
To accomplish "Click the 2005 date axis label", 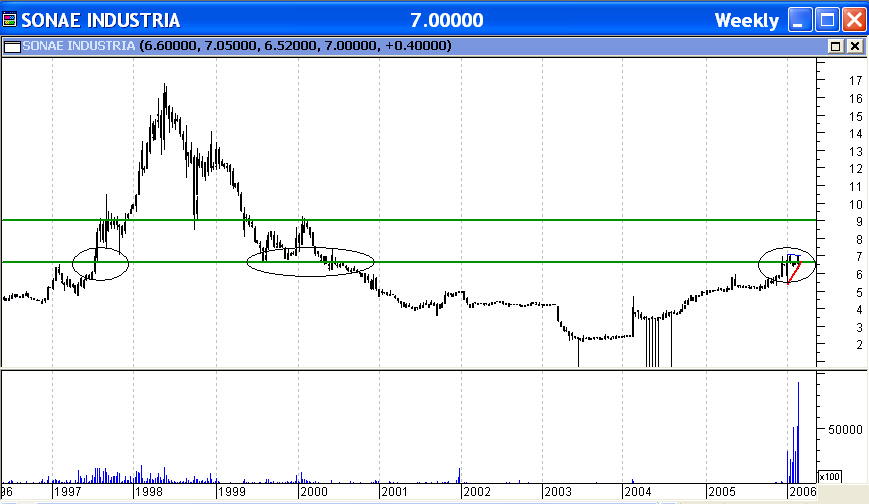I will tap(722, 492).
